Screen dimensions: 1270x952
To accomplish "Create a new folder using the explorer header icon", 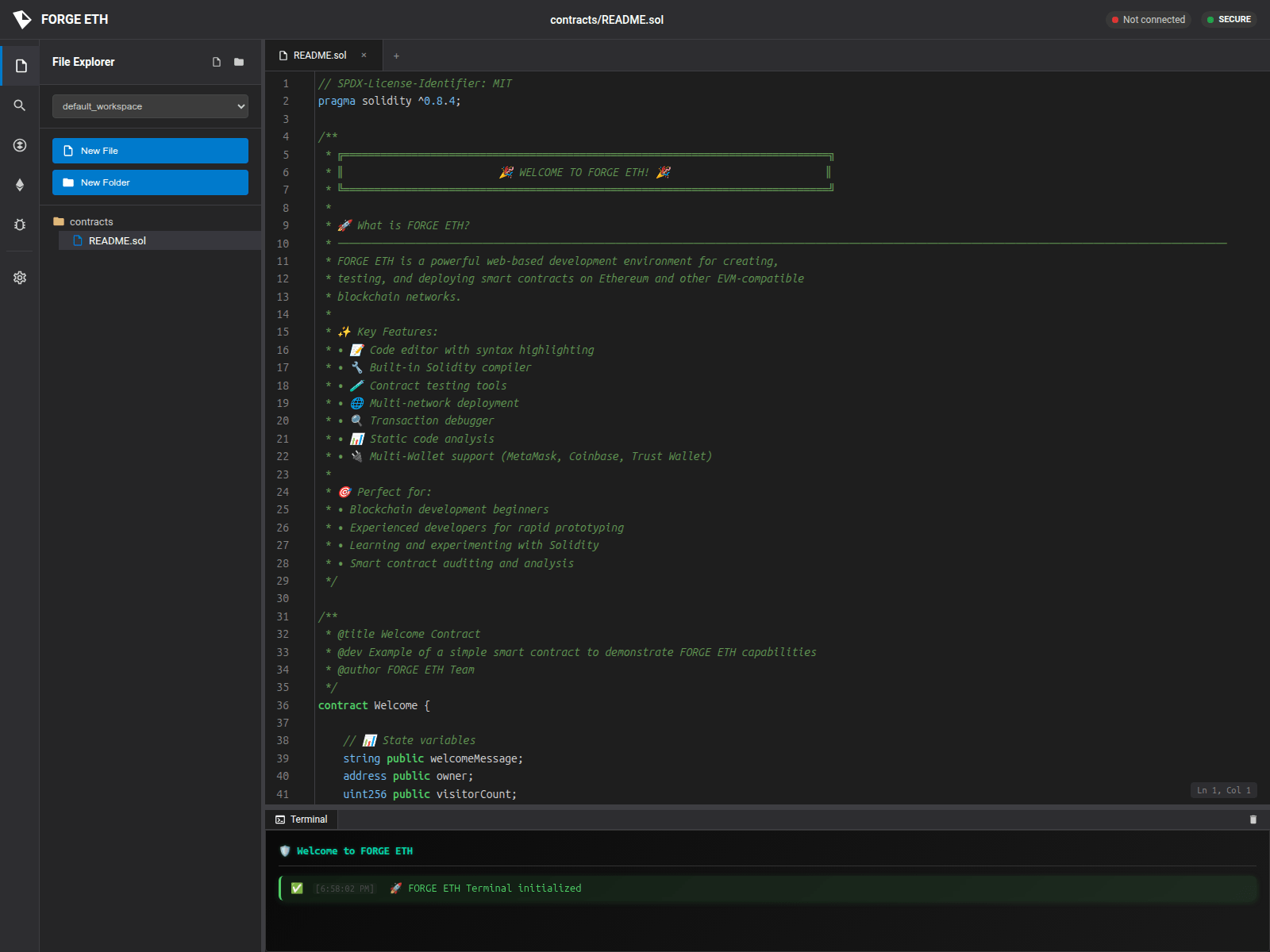I will (238, 61).
